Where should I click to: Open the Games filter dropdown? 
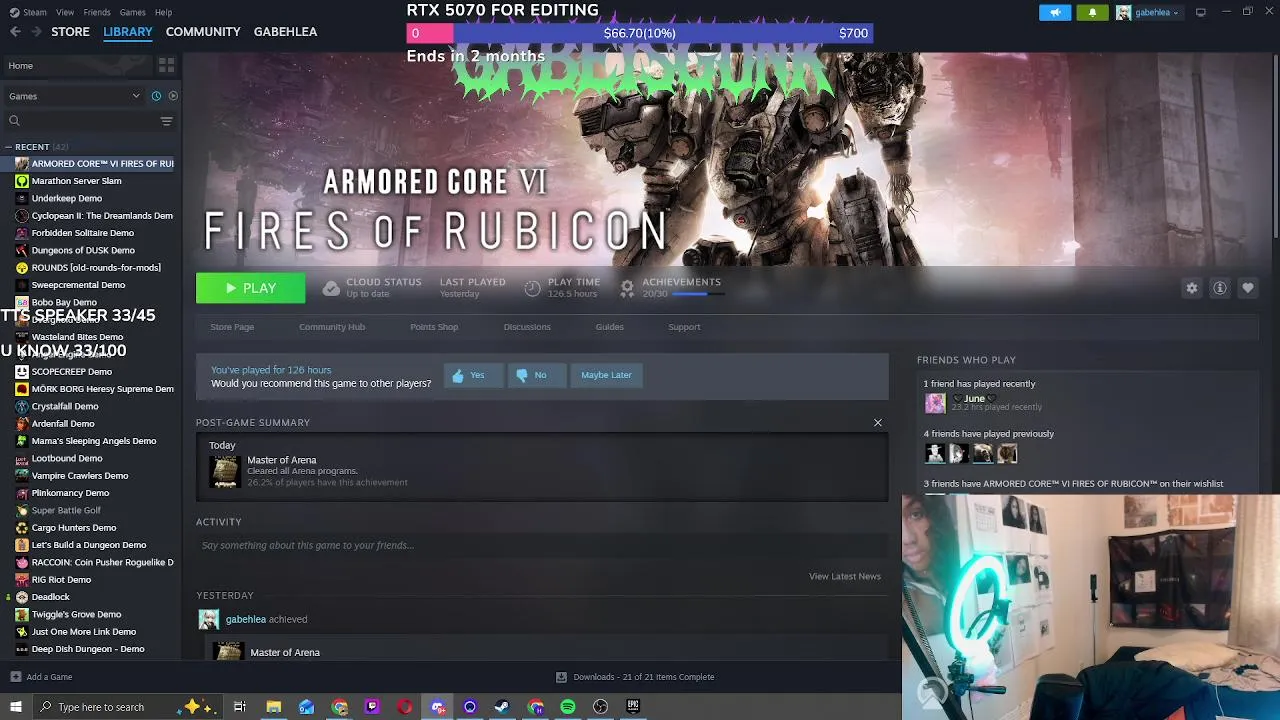click(74, 96)
